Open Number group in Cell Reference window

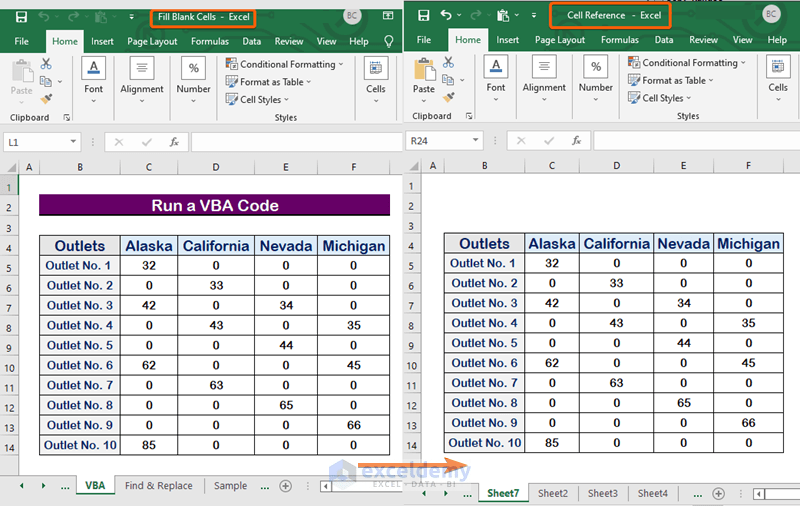pyautogui.click(x=595, y=79)
